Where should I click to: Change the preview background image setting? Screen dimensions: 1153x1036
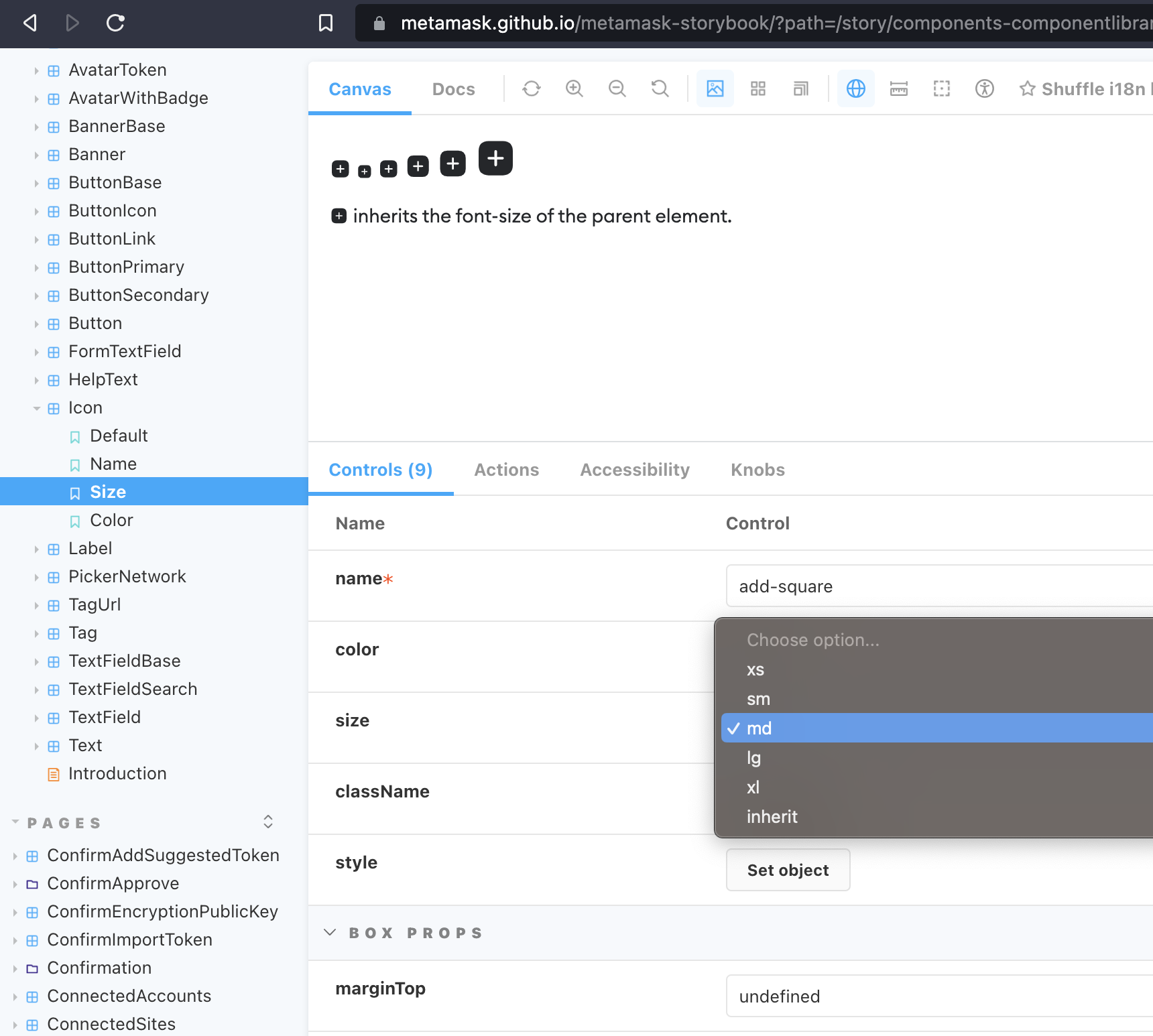[x=715, y=88]
